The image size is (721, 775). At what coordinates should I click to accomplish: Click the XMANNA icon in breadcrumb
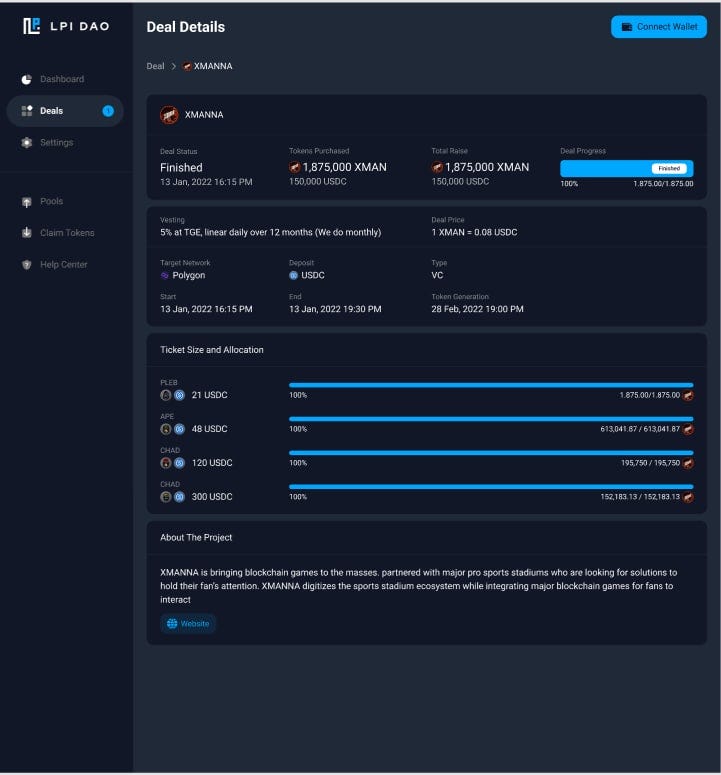(x=187, y=66)
